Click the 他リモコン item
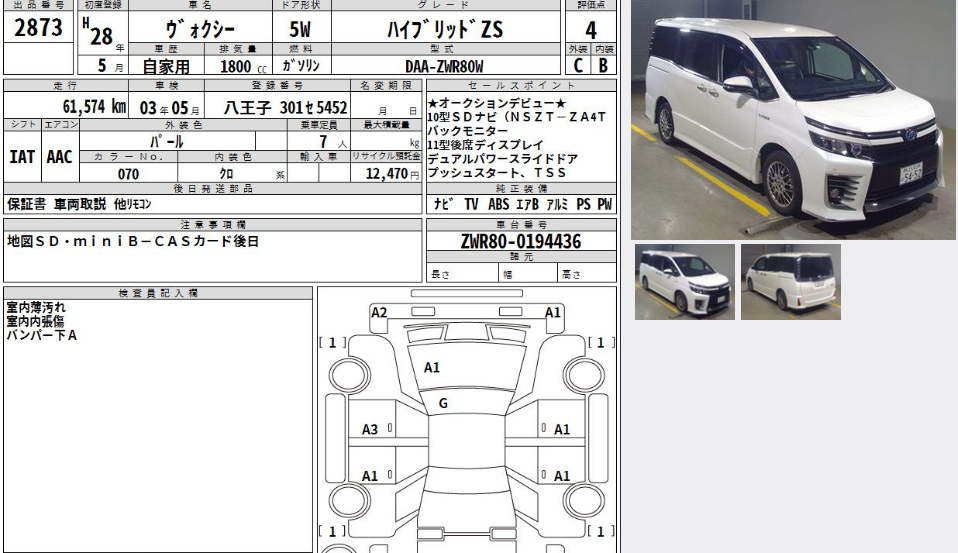 [133, 204]
